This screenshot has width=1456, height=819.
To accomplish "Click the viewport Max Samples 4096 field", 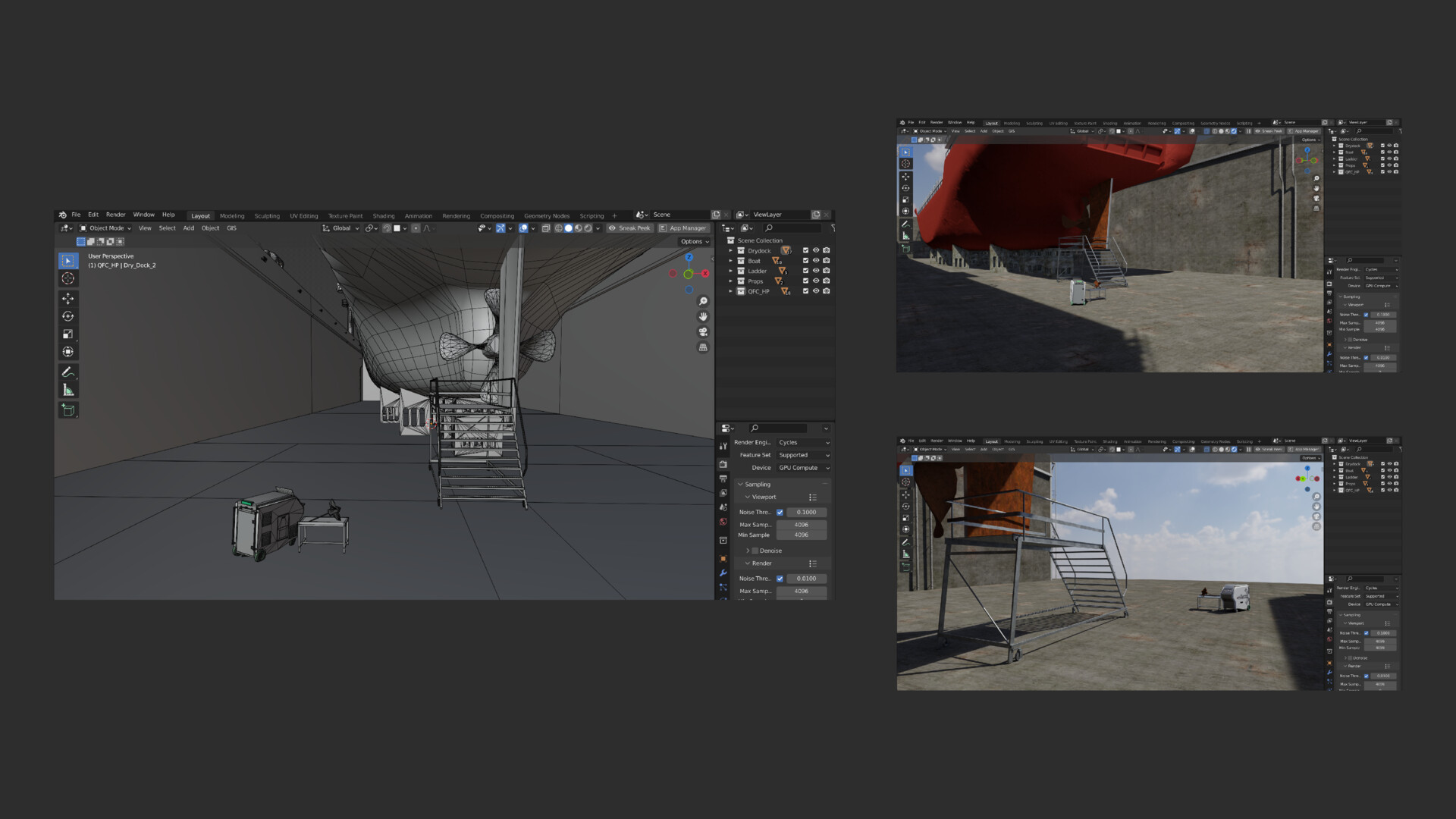I will [801, 524].
